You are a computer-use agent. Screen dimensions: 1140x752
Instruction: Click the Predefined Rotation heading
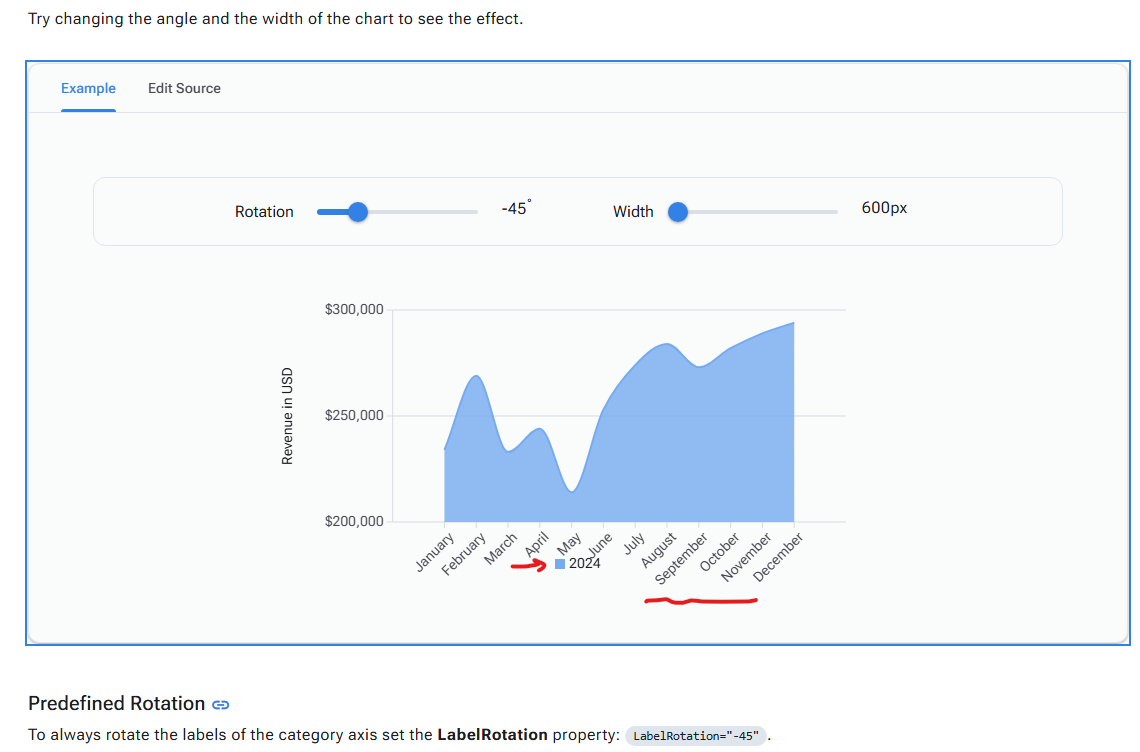click(116, 703)
